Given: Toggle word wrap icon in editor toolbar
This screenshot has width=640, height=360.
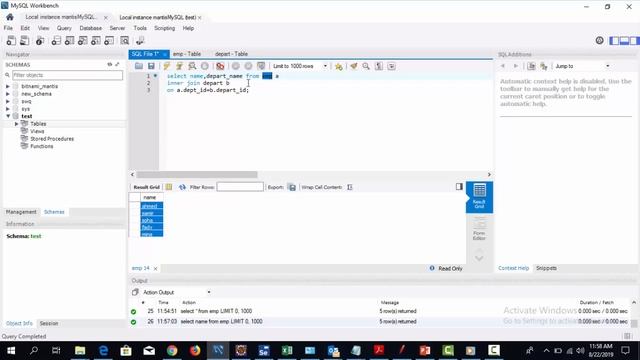Looking at the screenshot, I should tap(391, 66).
